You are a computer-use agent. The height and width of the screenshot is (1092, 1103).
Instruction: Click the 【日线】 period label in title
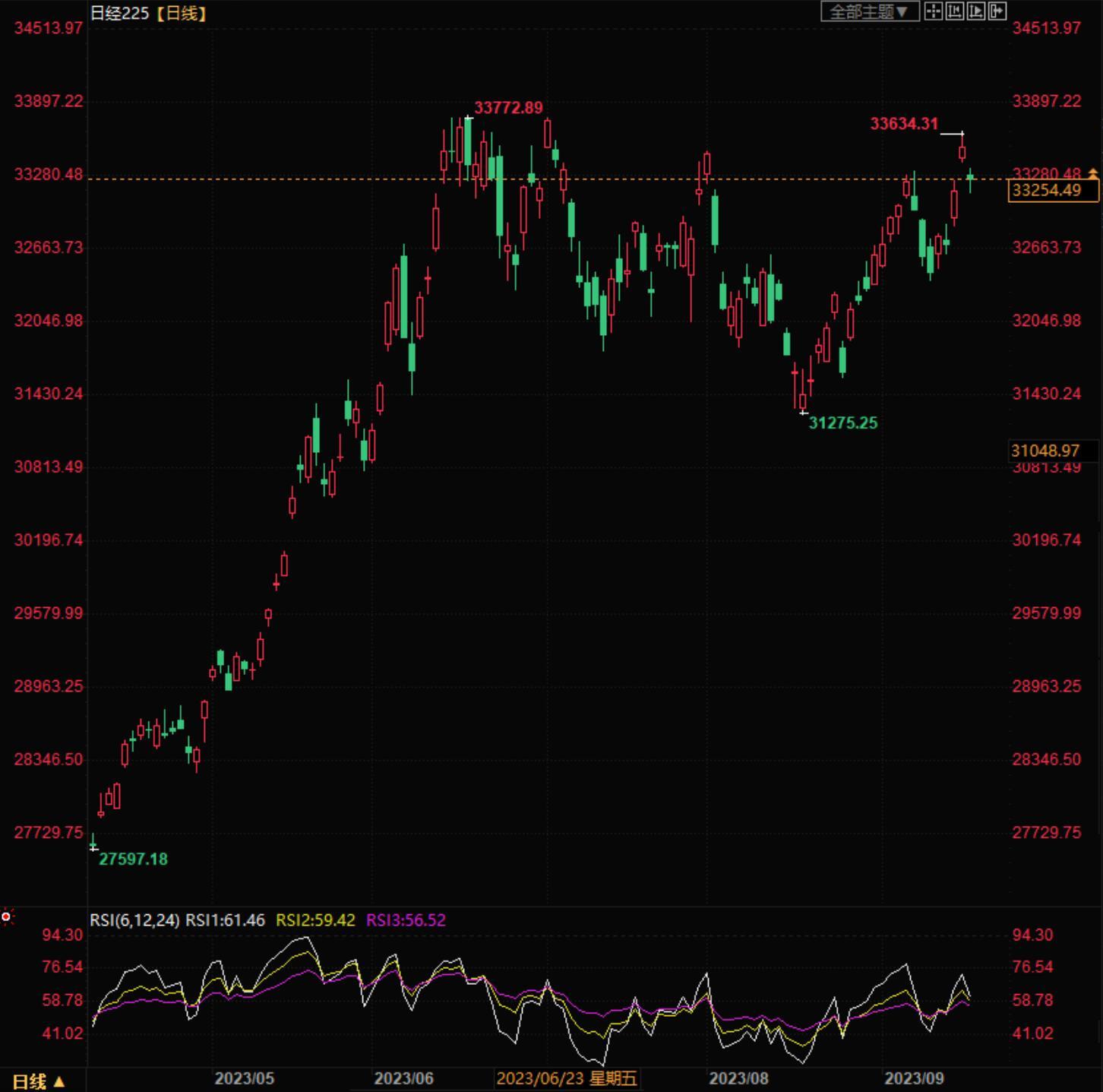click(x=181, y=13)
